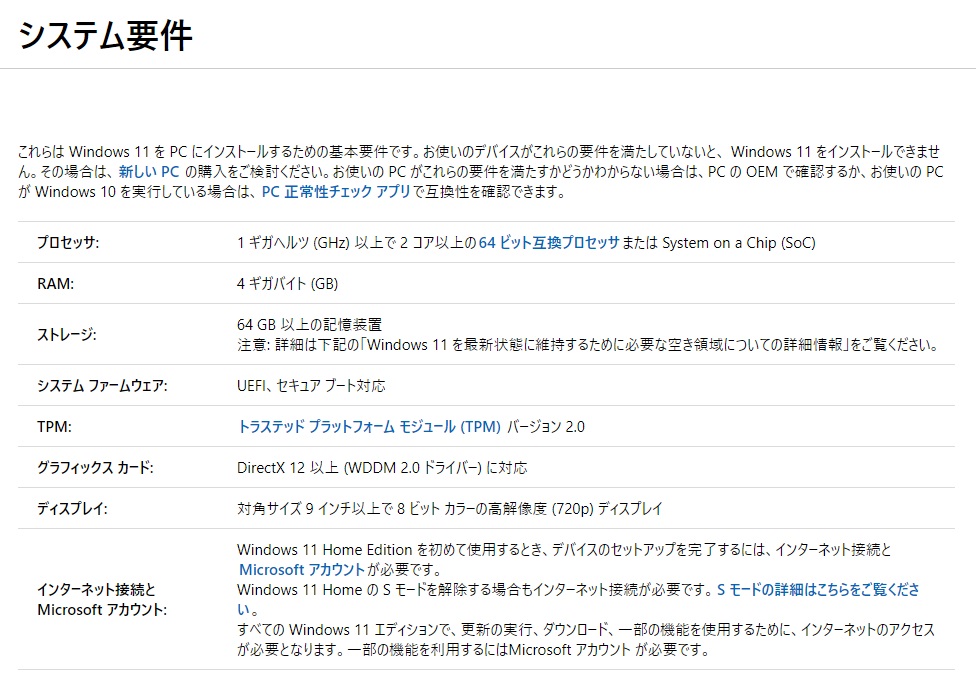
Task: Open the 新しい PC link
Action: 149,172
